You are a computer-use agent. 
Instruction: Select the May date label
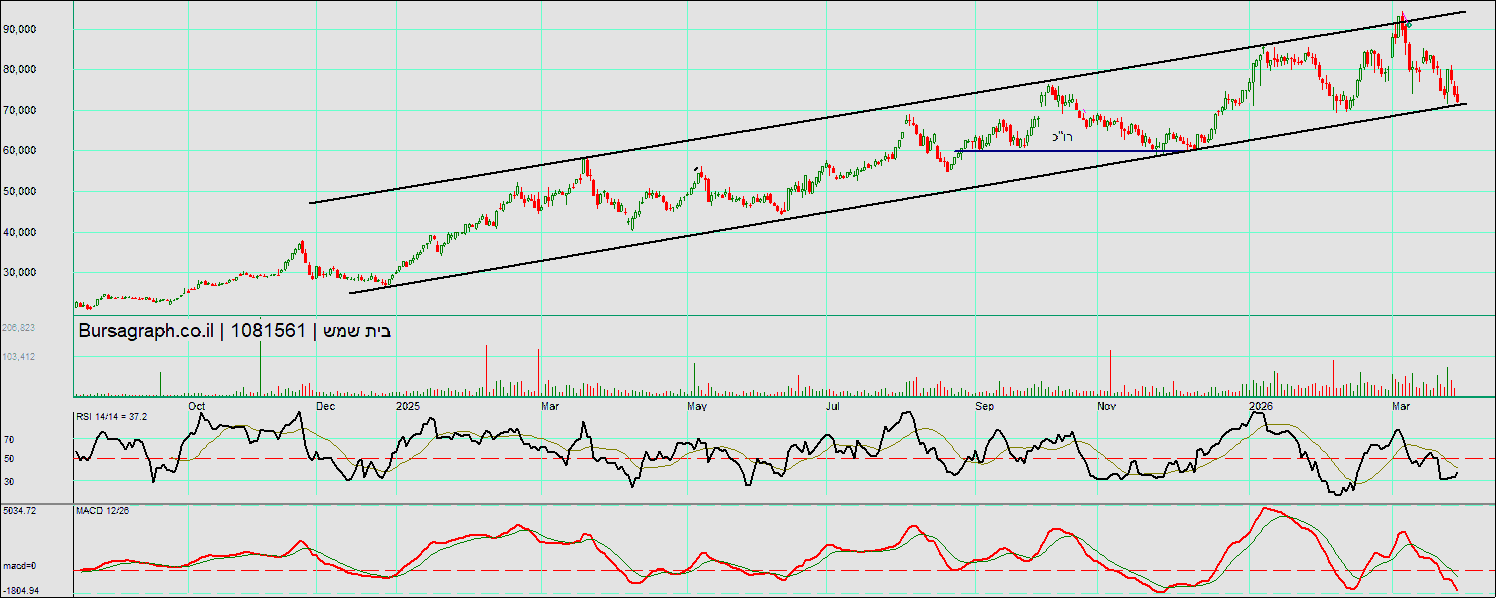(698, 406)
